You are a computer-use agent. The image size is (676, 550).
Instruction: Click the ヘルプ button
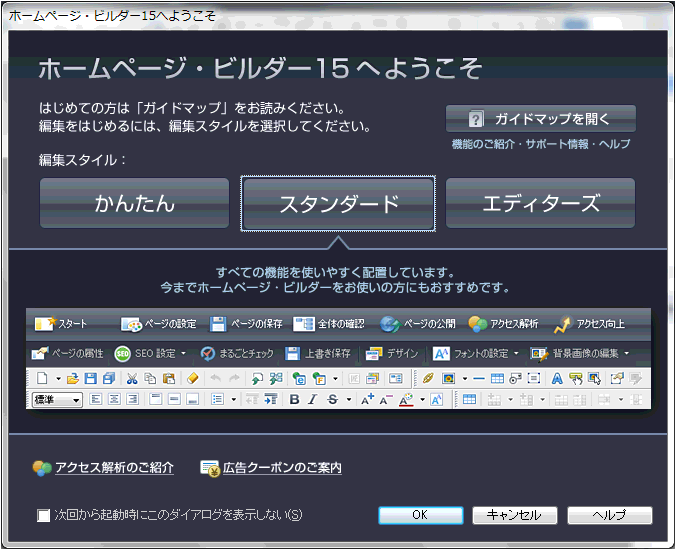click(610, 515)
